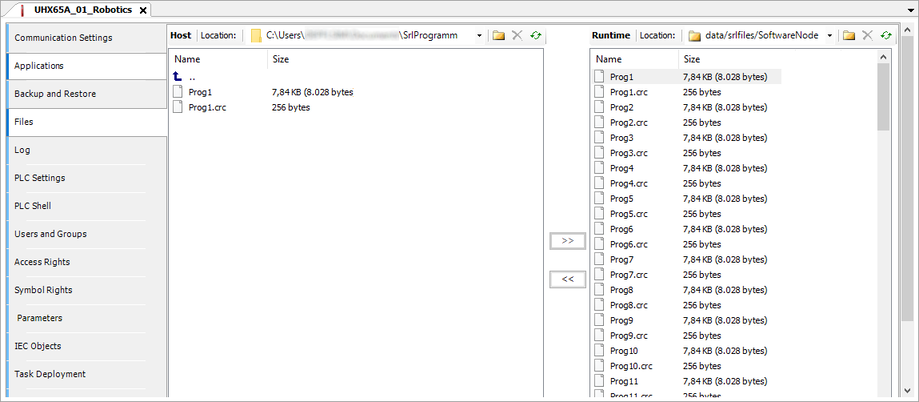Image resolution: width=919 pixels, height=402 pixels.
Task: Click the >> copy to runtime button
Action: pyautogui.click(x=567, y=241)
